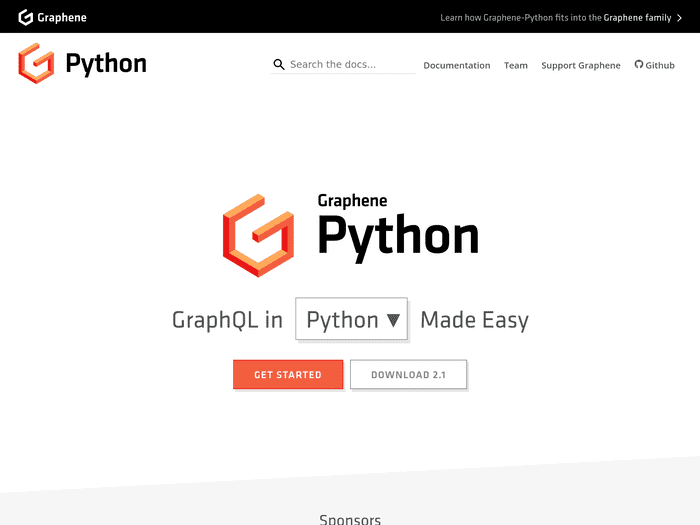Click the large orange G hero logo

coord(258,235)
